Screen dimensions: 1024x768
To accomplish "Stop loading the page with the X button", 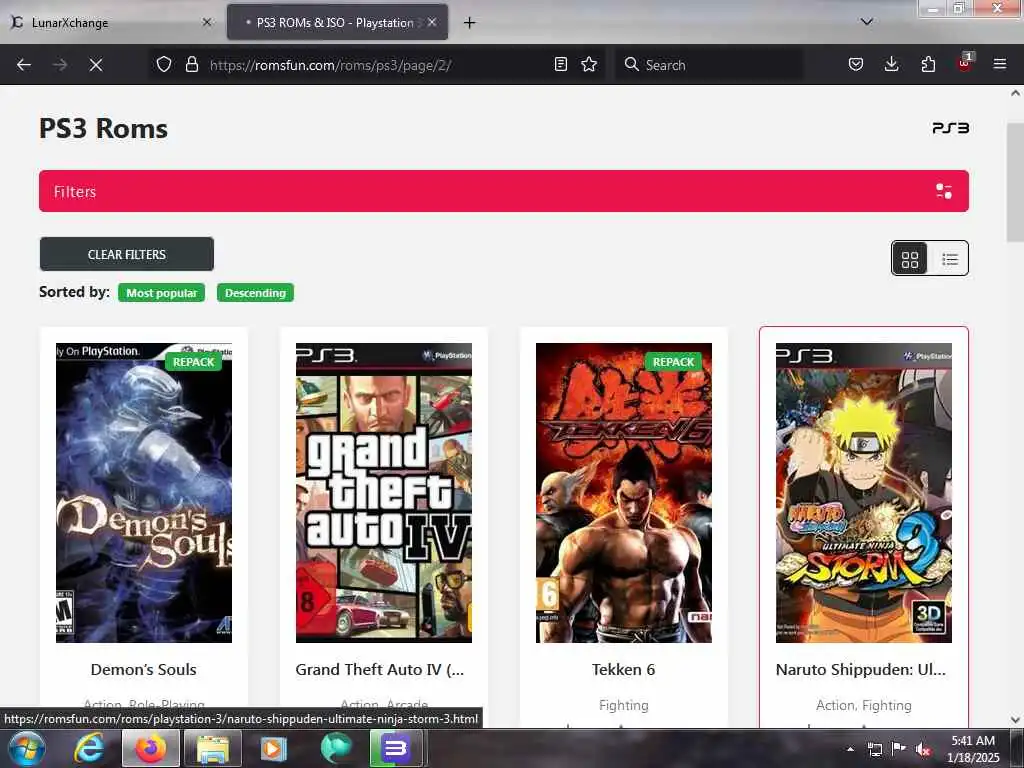I will [x=95, y=65].
